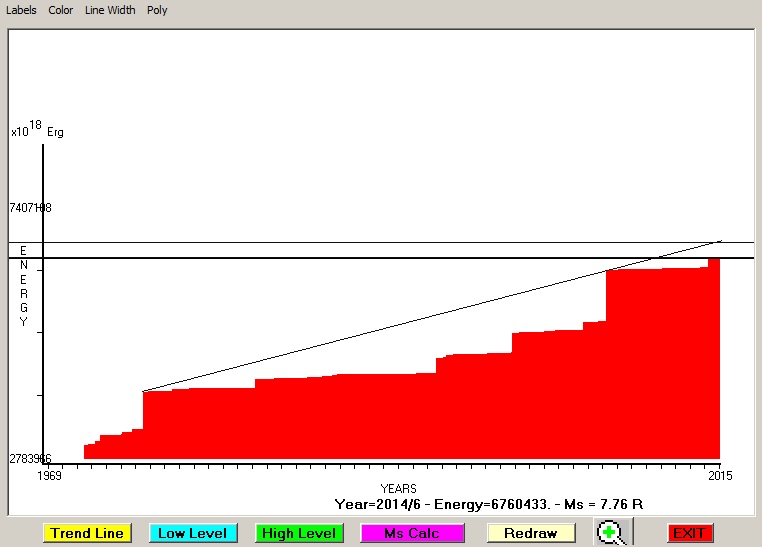Run the magenta Ms Calc button
Image resolution: width=762 pixels, height=547 pixels.
[x=411, y=533]
